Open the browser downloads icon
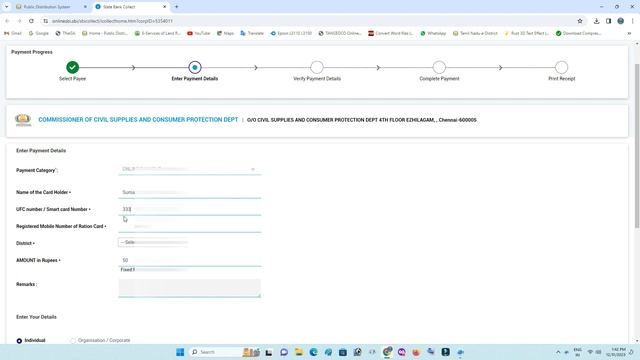This screenshot has width=640, height=360. 596,21
